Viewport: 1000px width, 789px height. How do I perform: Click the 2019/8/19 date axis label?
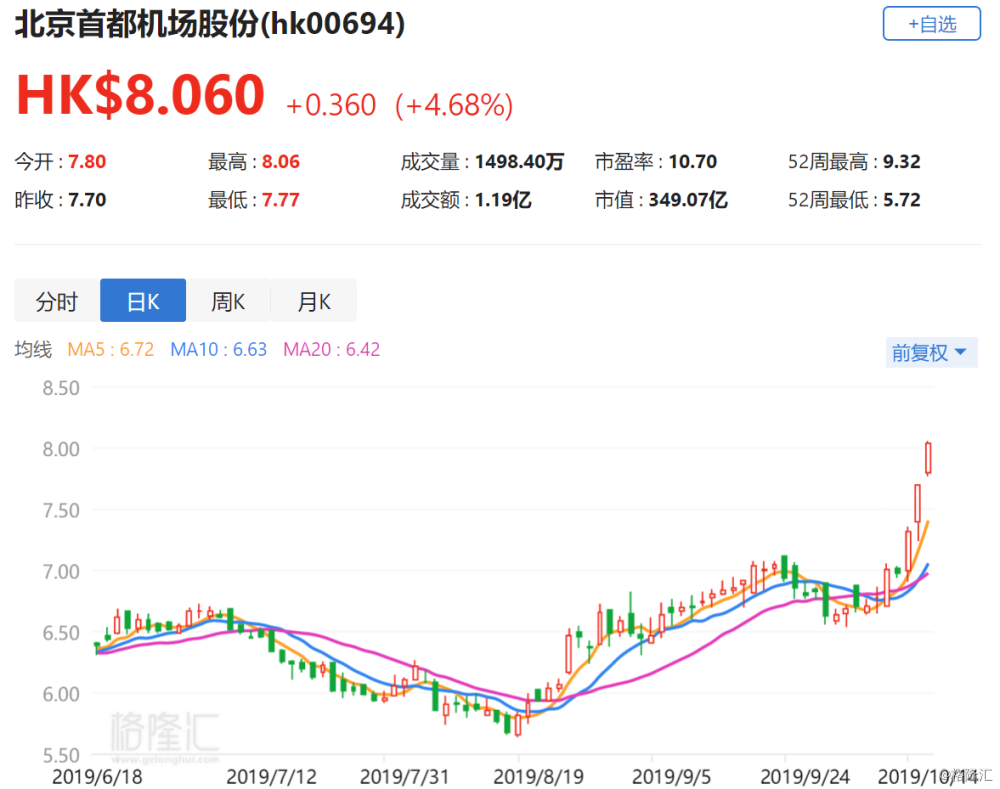[x=539, y=777]
